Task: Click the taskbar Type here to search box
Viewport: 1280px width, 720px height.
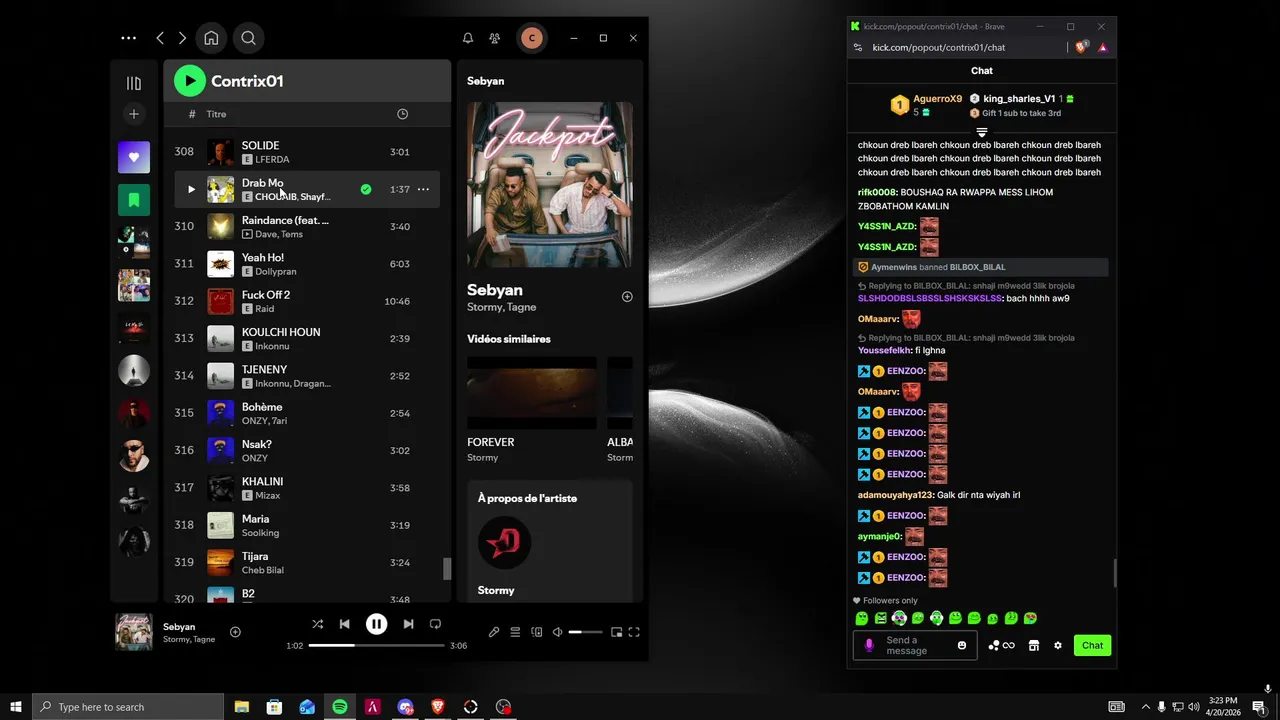Action: click(128, 707)
